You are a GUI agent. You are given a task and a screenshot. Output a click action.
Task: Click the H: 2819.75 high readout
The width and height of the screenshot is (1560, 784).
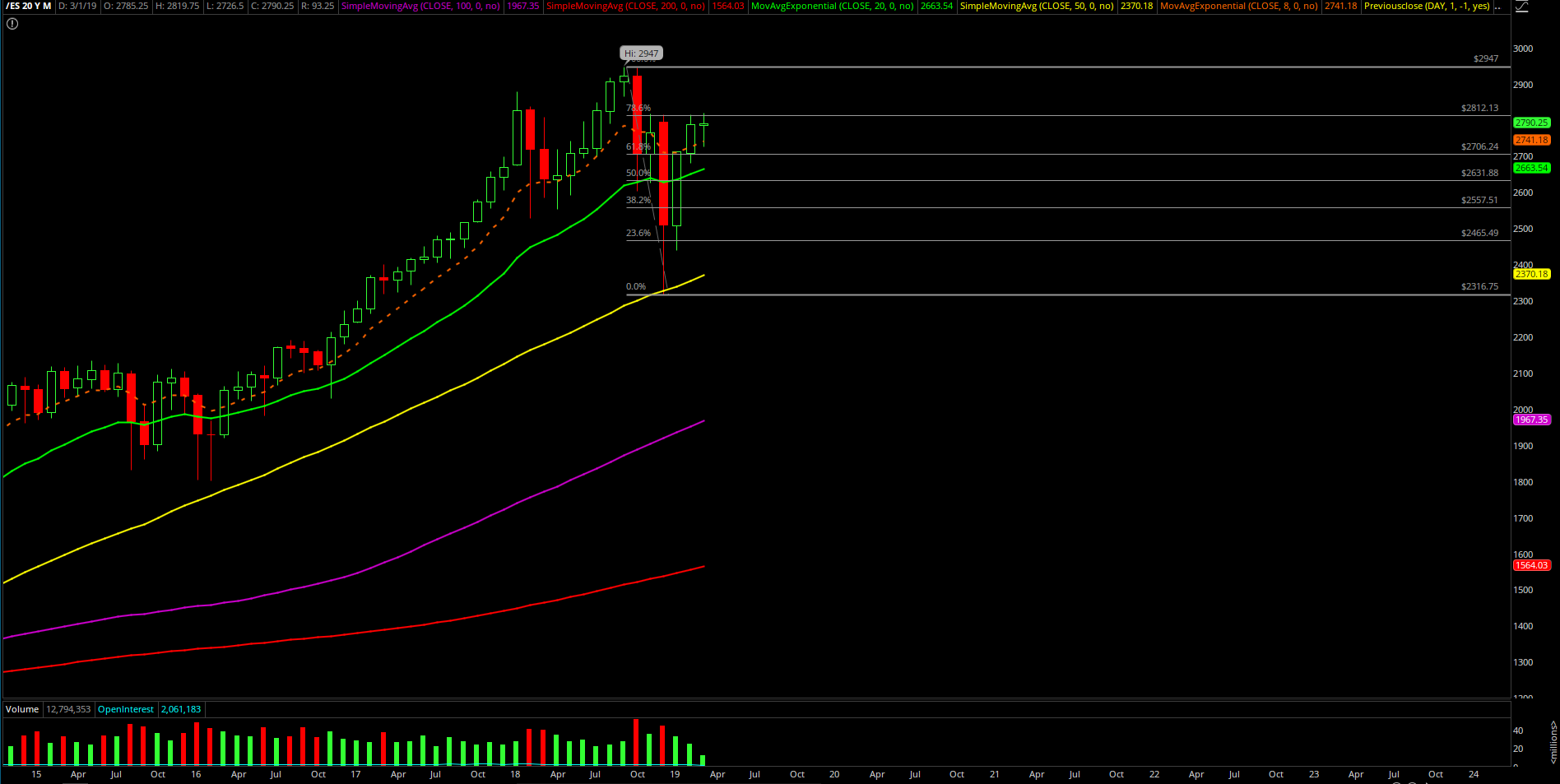(178, 6)
